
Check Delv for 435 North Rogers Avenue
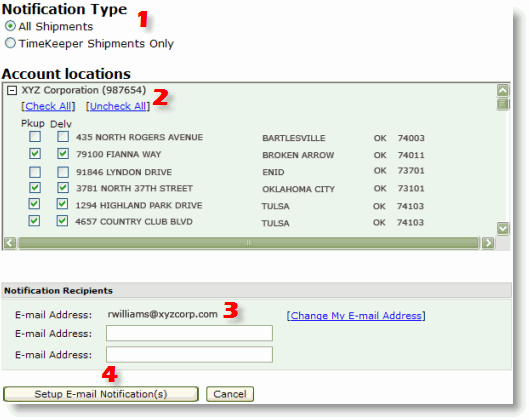click(x=63, y=137)
